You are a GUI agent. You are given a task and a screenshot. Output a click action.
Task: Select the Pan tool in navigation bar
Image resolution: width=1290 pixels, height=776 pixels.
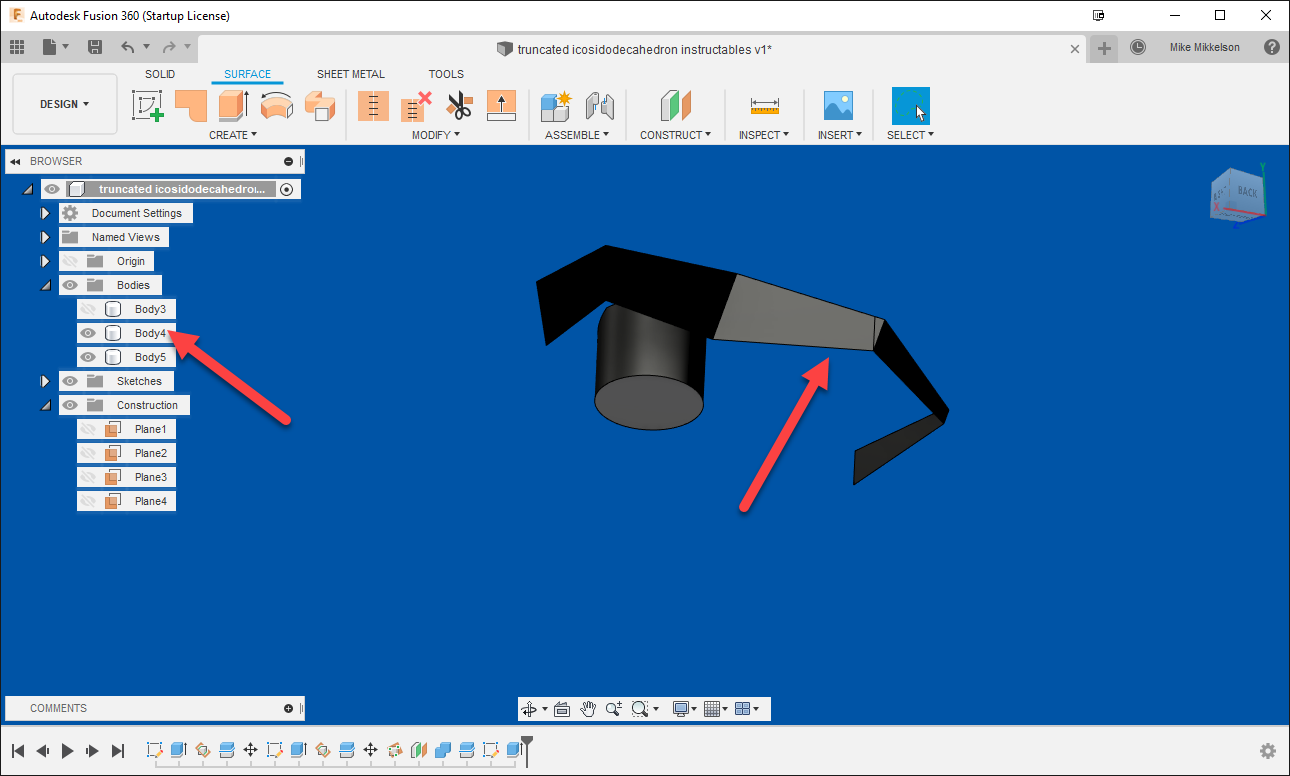tap(588, 709)
